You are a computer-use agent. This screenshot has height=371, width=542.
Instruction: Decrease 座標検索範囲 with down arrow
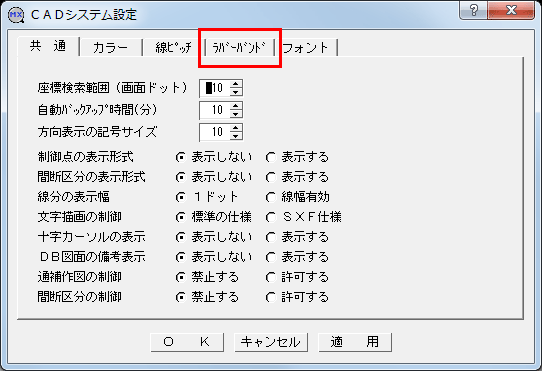point(236,92)
